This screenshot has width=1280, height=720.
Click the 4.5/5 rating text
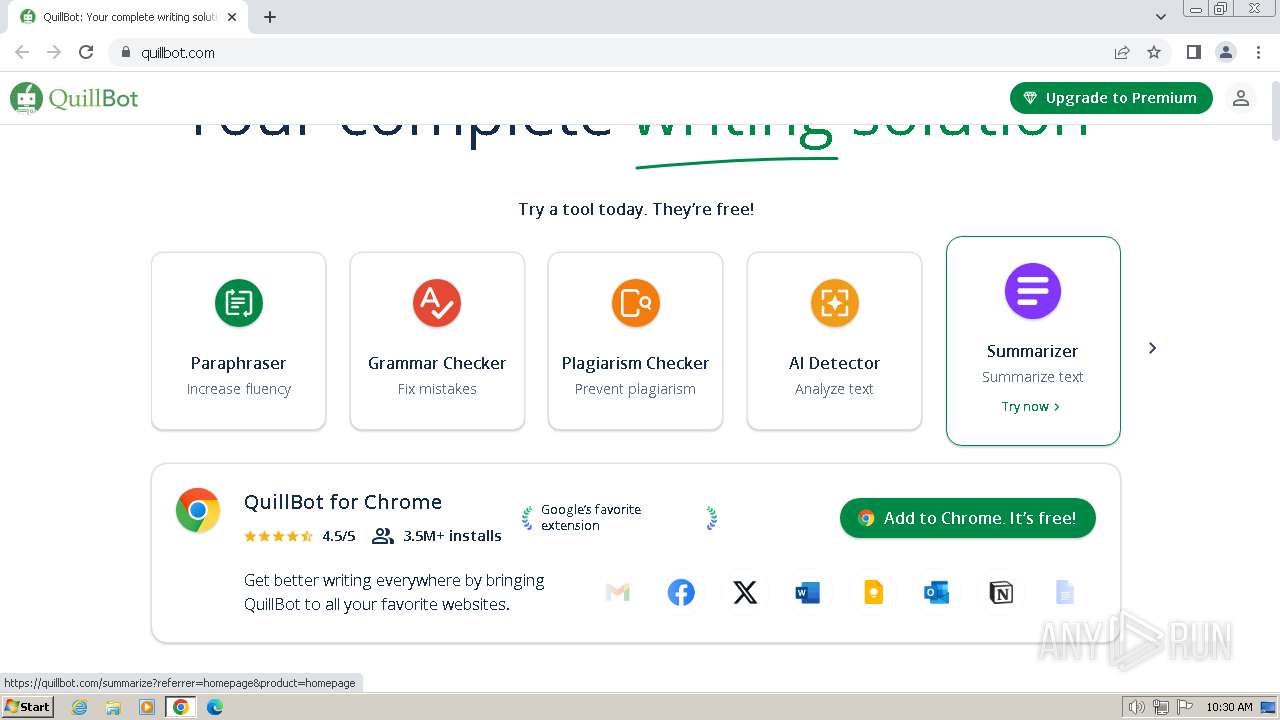click(338, 536)
